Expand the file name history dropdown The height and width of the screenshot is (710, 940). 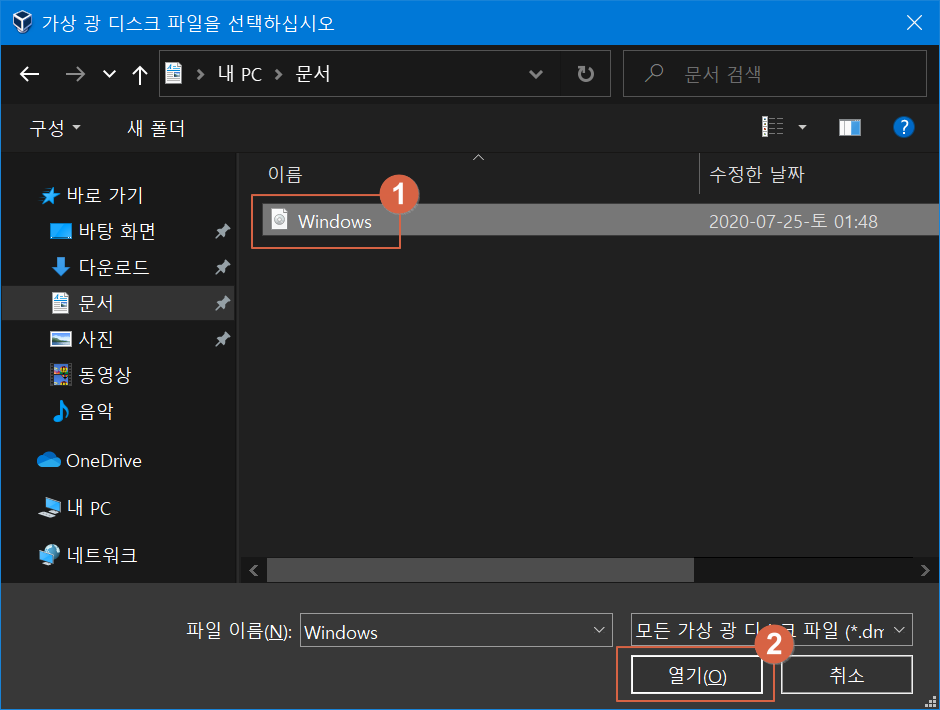click(x=598, y=630)
